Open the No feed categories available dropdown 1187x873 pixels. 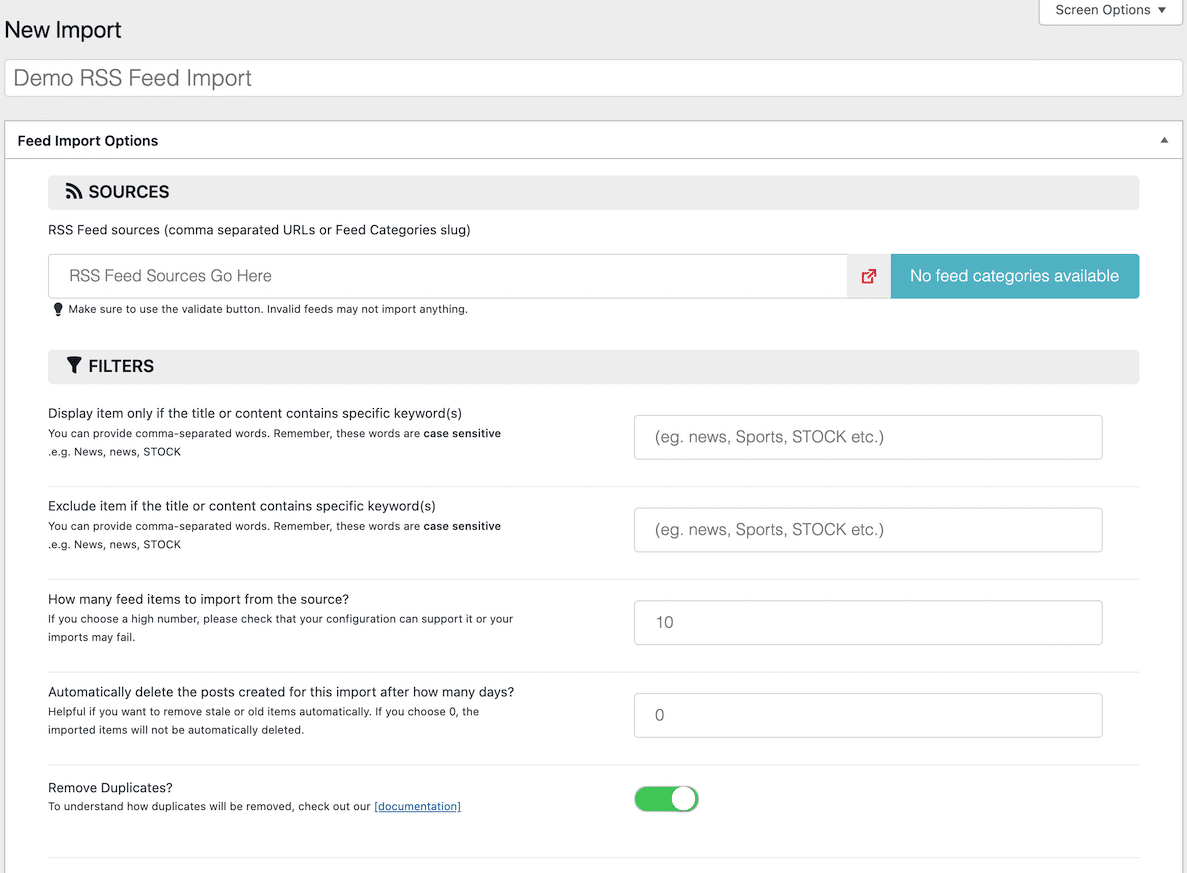[x=1014, y=276]
